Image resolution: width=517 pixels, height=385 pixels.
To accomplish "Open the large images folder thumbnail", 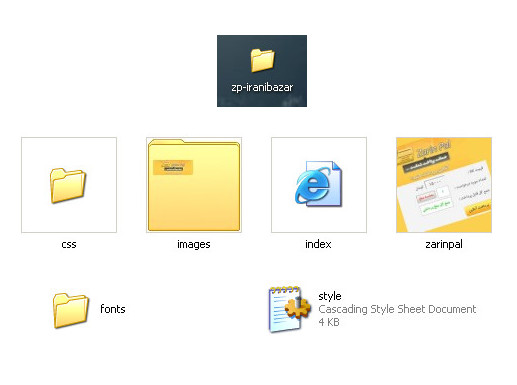I will (194, 185).
